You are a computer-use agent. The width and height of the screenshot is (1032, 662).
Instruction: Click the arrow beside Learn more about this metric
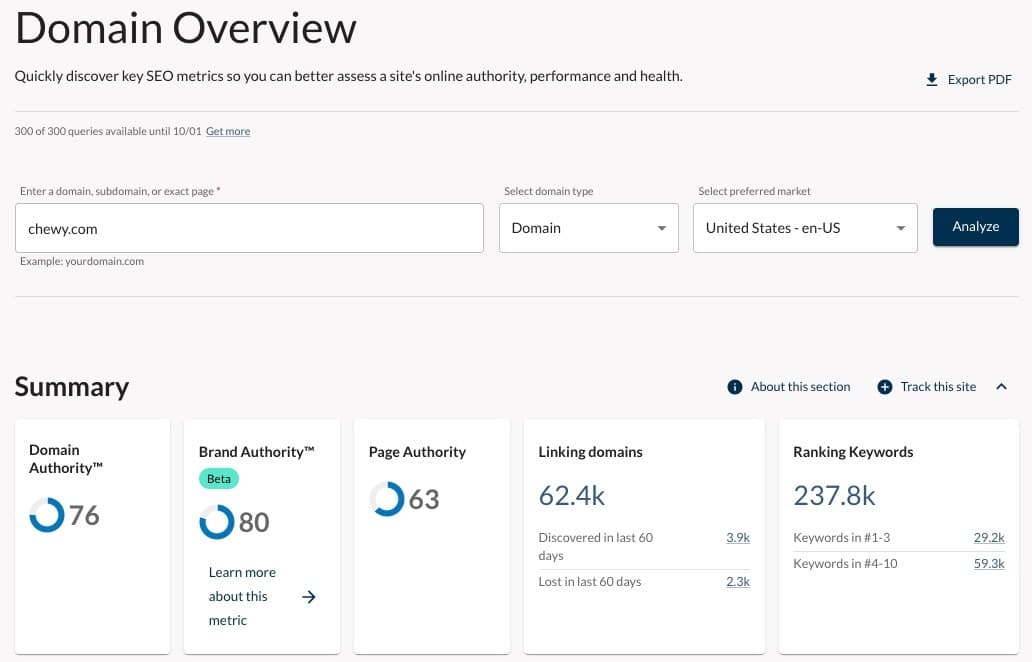[x=308, y=596]
